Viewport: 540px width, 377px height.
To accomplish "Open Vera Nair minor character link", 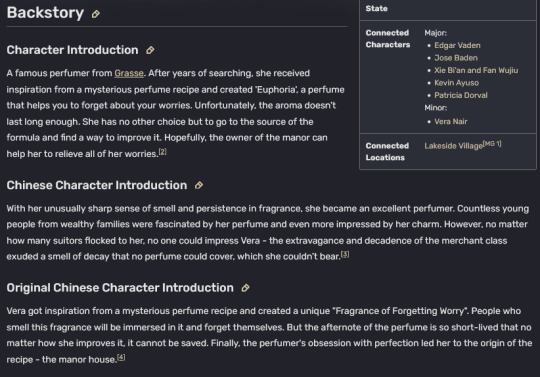I will 450,122.
